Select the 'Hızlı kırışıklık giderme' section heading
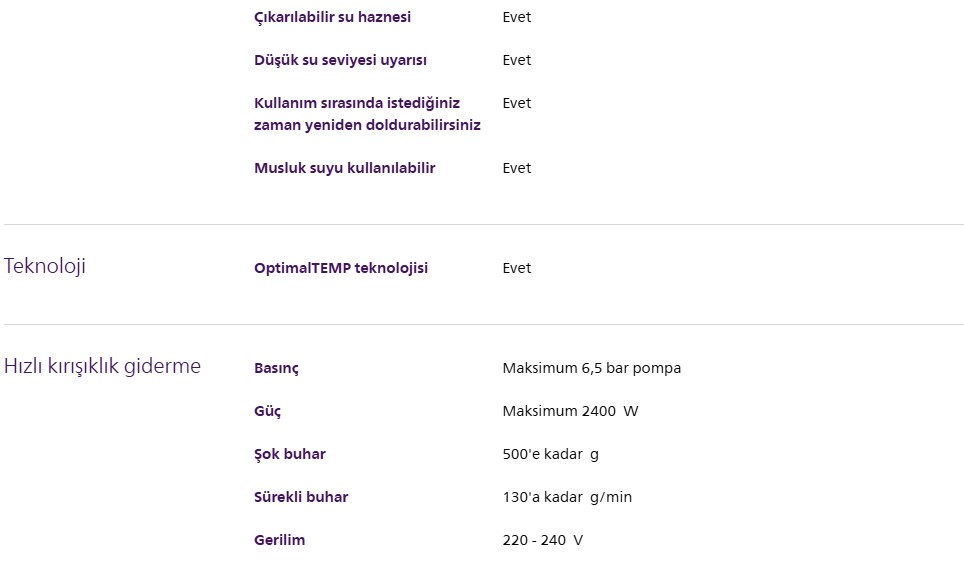 coord(102,366)
